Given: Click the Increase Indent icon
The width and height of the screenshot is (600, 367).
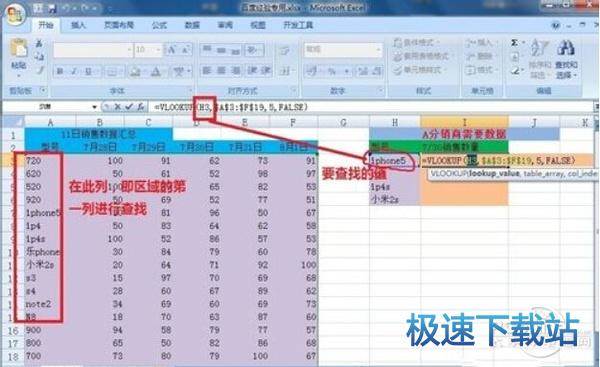Looking at the screenshot, I should pyautogui.click(x=266, y=71).
